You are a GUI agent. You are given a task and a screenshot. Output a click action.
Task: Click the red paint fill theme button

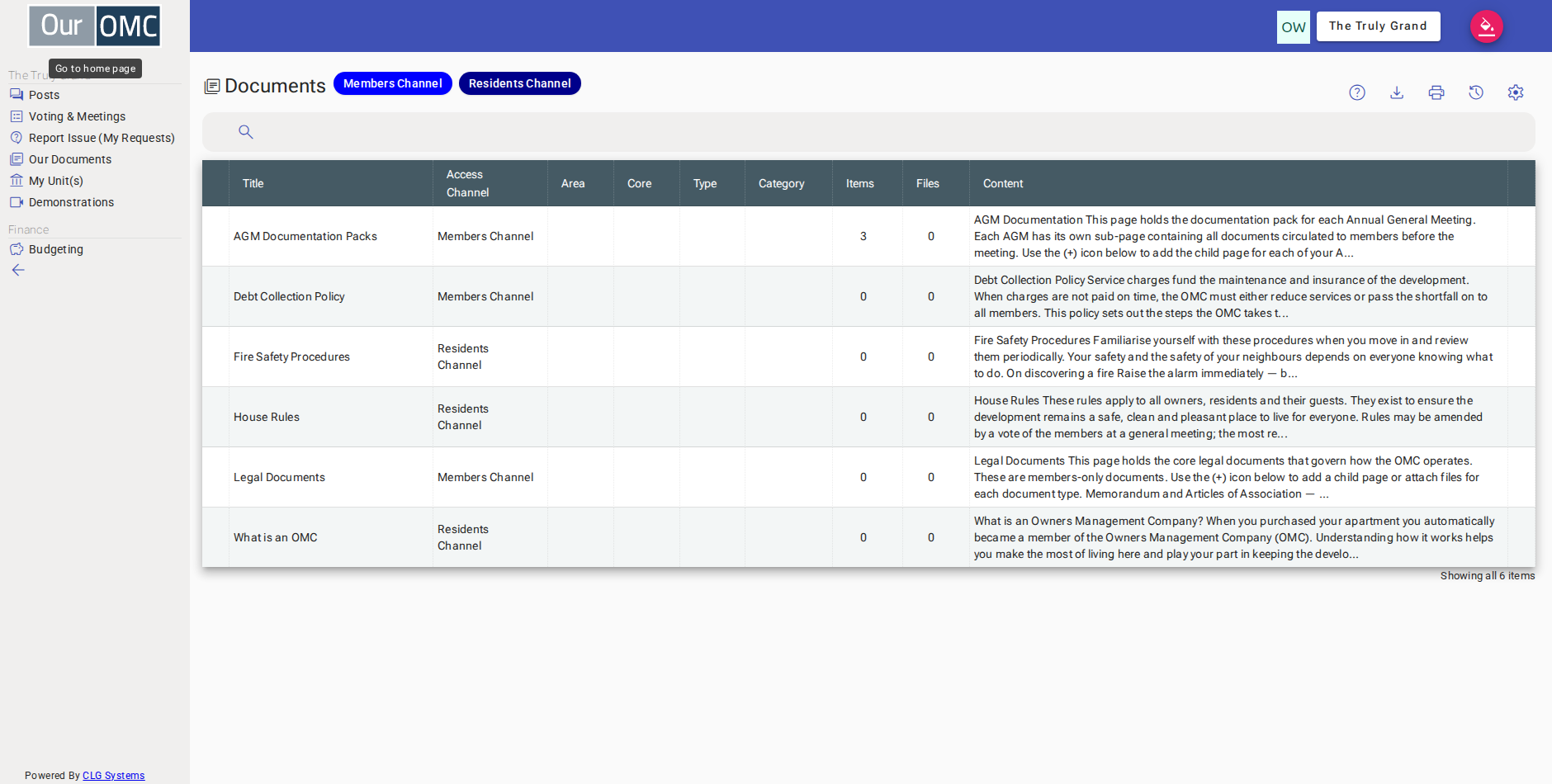tap(1487, 26)
